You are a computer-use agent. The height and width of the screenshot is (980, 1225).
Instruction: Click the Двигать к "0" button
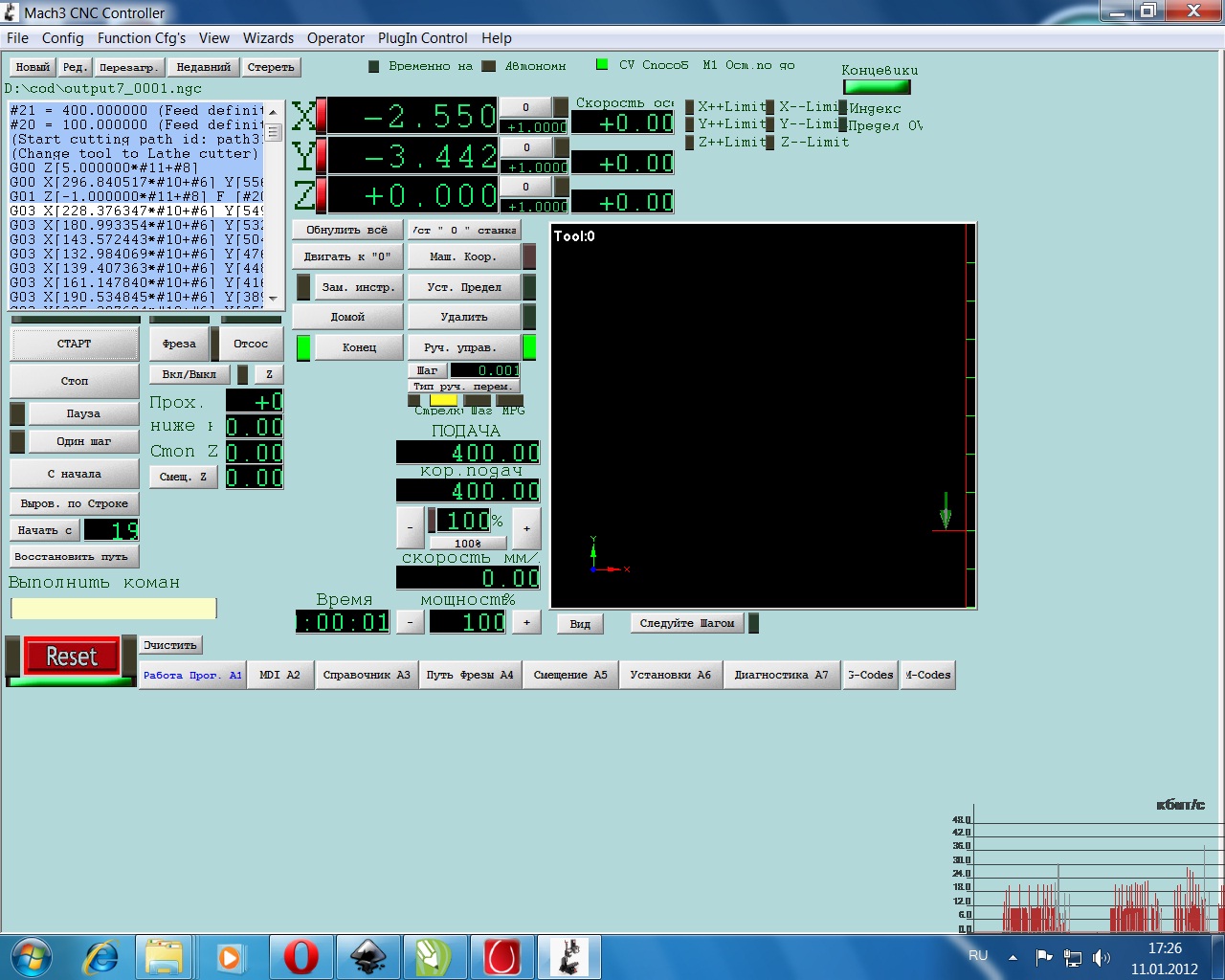pos(347,256)
